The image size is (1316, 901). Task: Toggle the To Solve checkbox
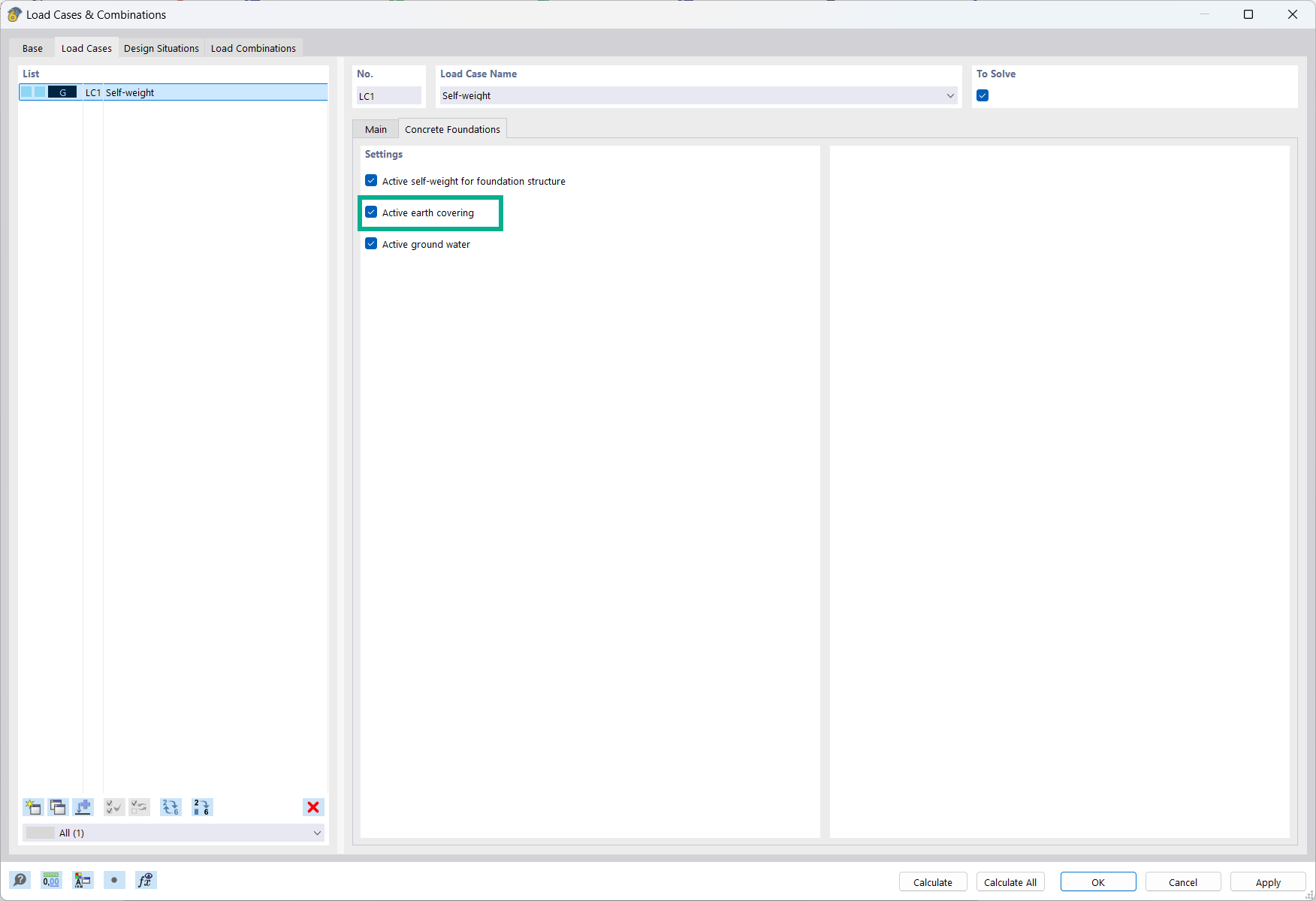[982, 95]
